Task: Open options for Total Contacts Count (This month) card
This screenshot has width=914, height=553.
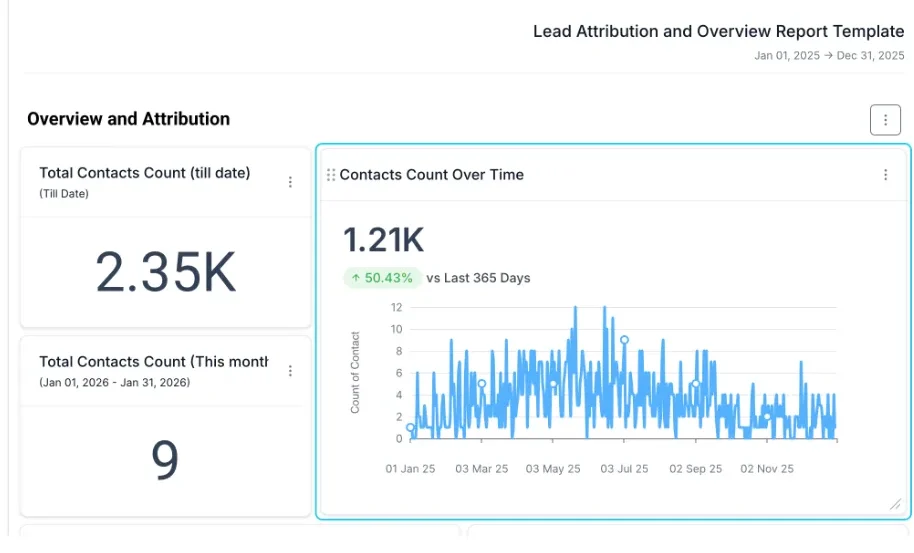Action: coord(290,371)
